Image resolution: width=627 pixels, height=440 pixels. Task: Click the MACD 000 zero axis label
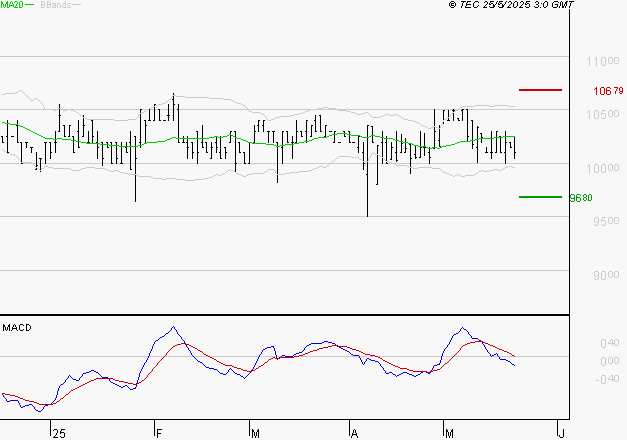click(584, 361)
